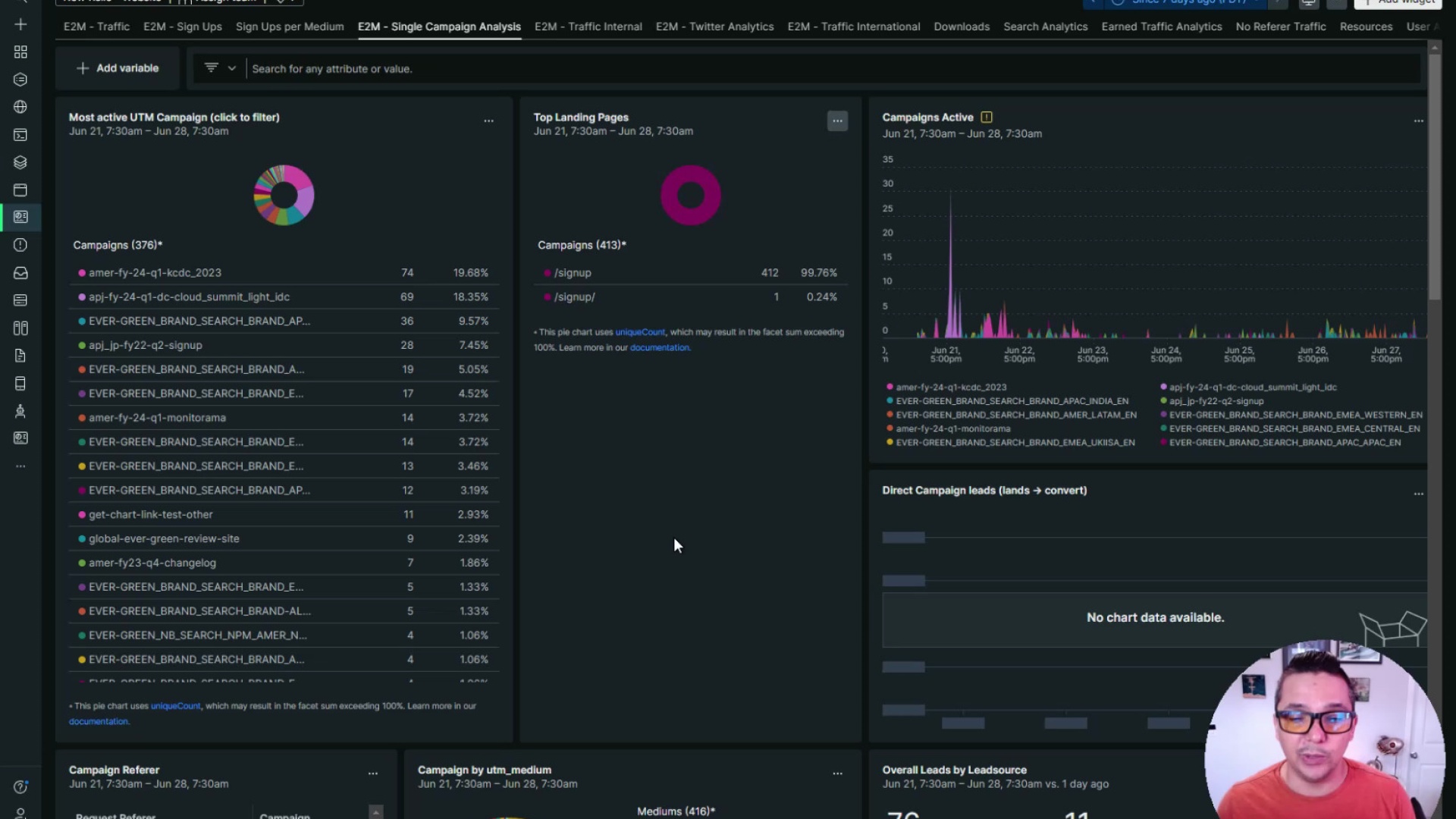The image size is (1456, 819).
Task: Open options menu of Most active UTM Campaign widget
Action: 488,121
